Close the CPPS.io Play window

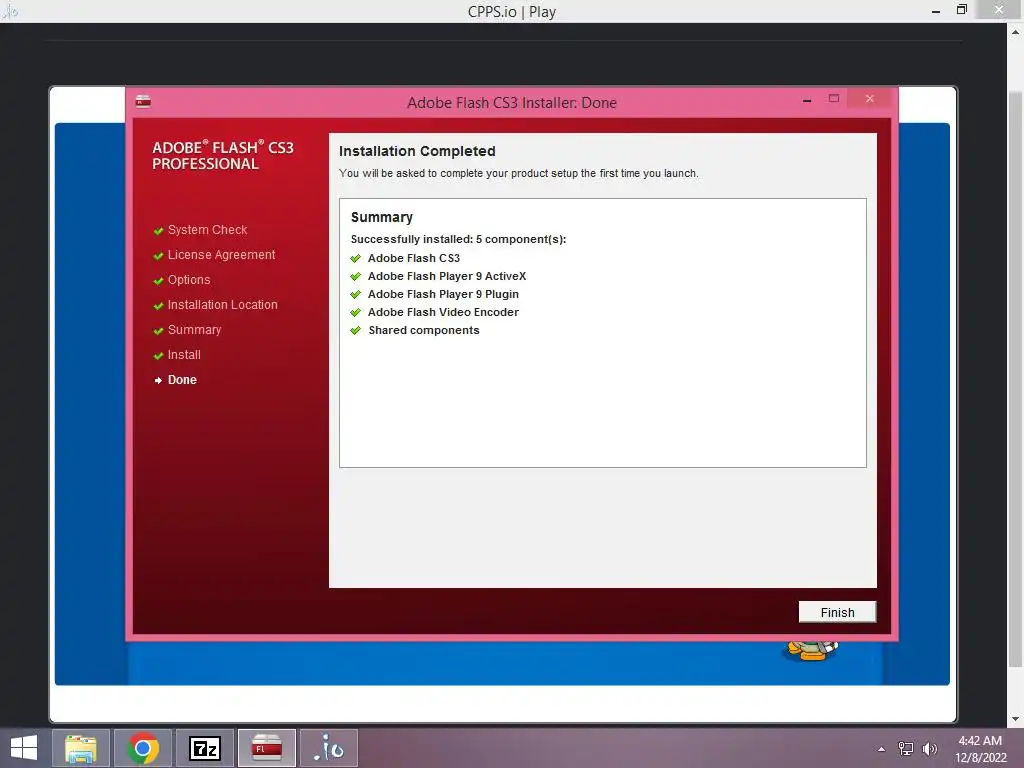click(x=999, y=9)
